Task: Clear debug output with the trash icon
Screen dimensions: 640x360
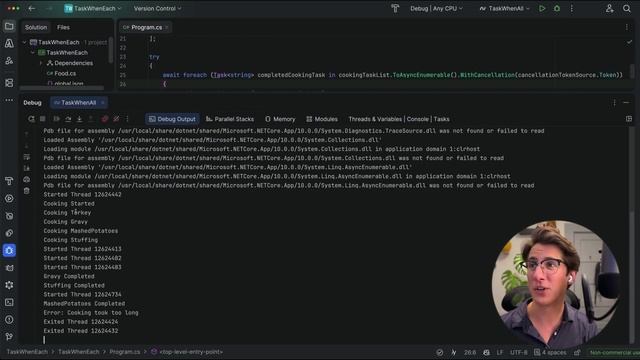Action: pos(27,191)
